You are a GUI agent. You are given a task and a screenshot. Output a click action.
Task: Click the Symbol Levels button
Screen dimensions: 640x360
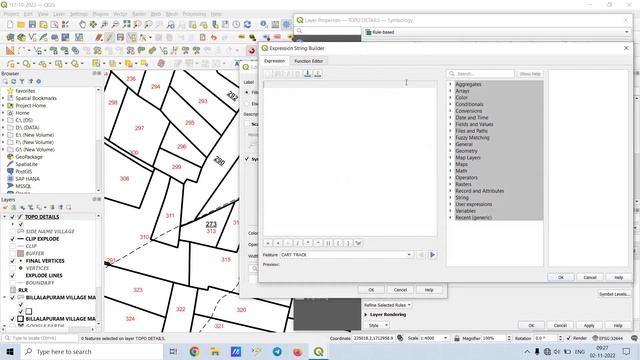(x=614, y=294)
